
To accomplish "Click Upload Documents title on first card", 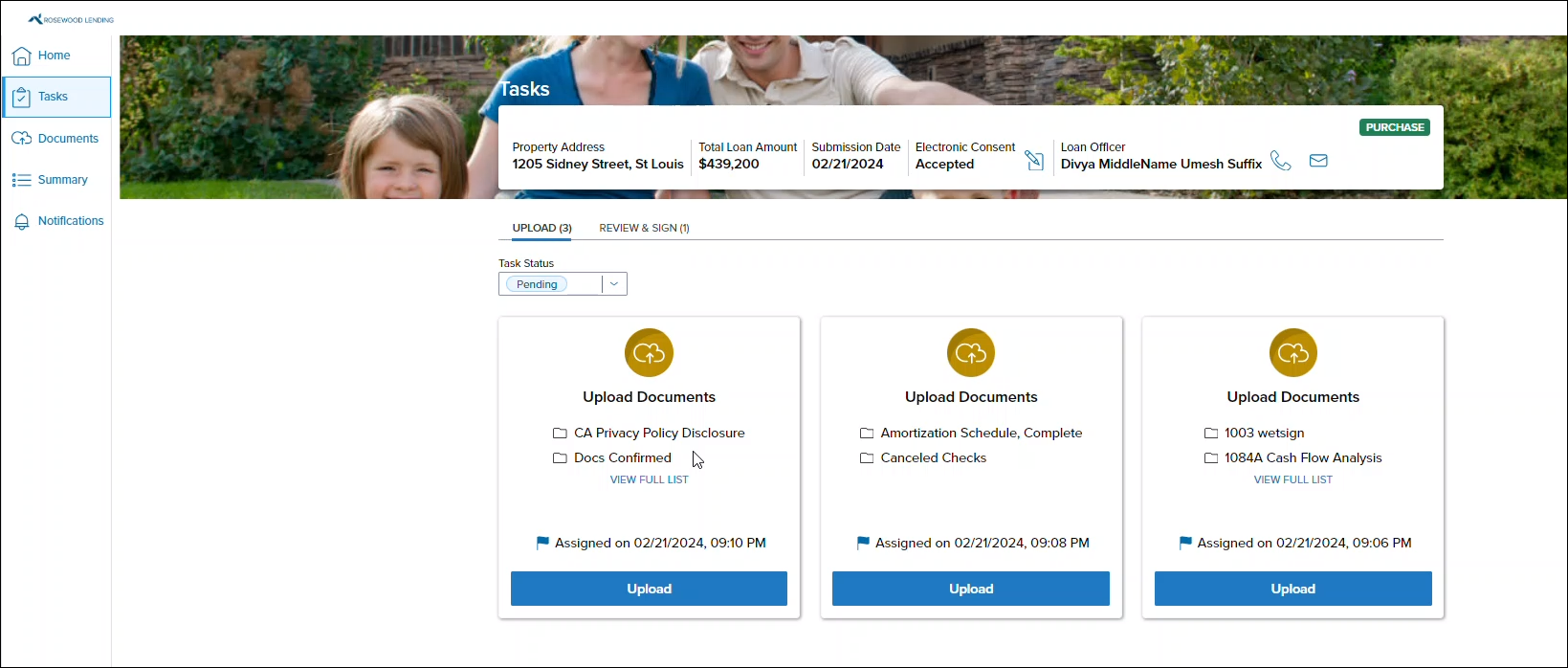I will [x=649, y=397].
